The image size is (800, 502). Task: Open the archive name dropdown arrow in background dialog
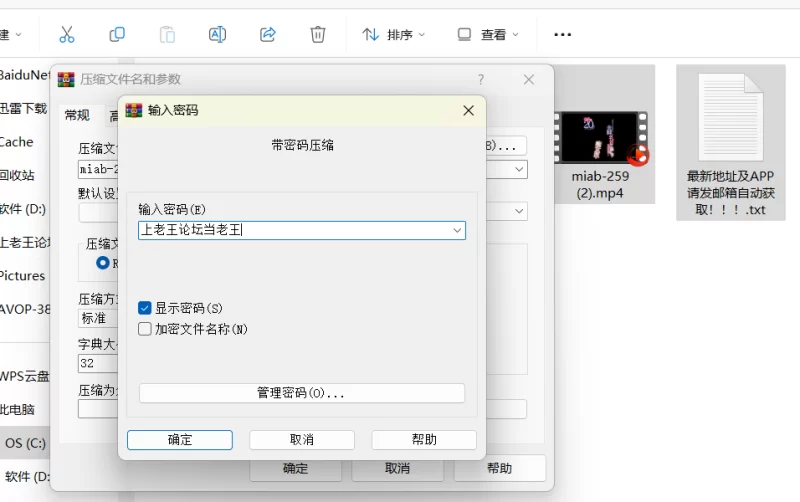point(519,169)
